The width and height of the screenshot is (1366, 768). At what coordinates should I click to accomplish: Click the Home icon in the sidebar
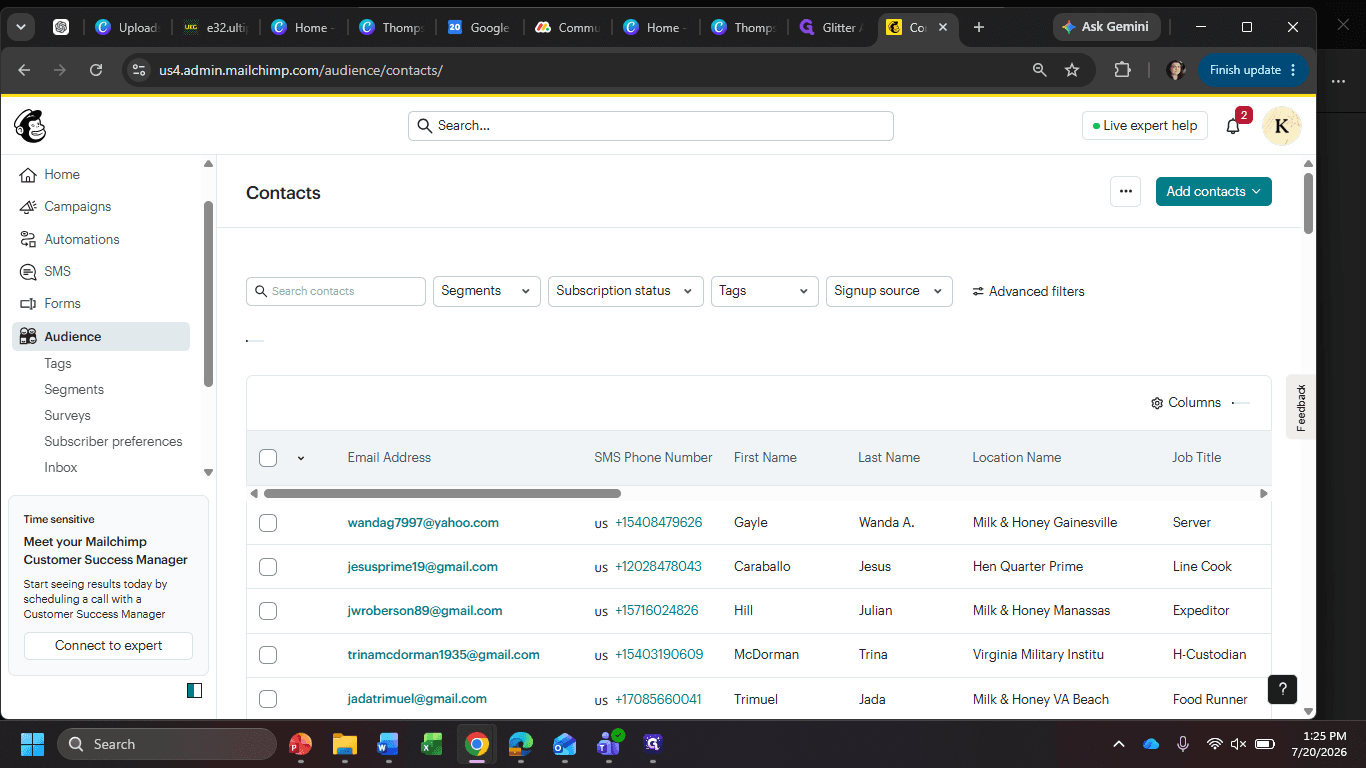pos(28,175)
